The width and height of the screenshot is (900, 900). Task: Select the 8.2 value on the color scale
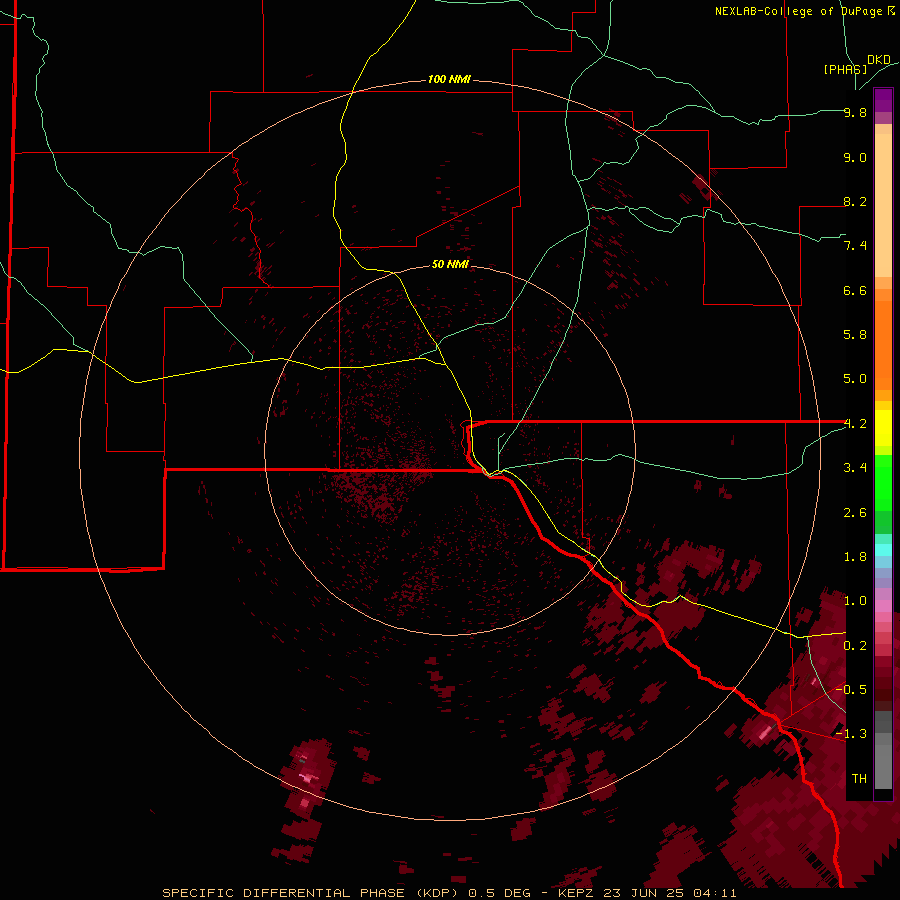tap(855, 201)
